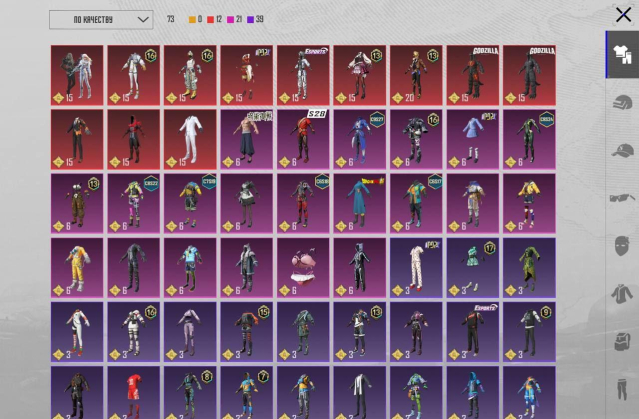The image size is (639, 419).
Task: Select the red-white outfit tagged P92 in top row
Action: (247, 75)
